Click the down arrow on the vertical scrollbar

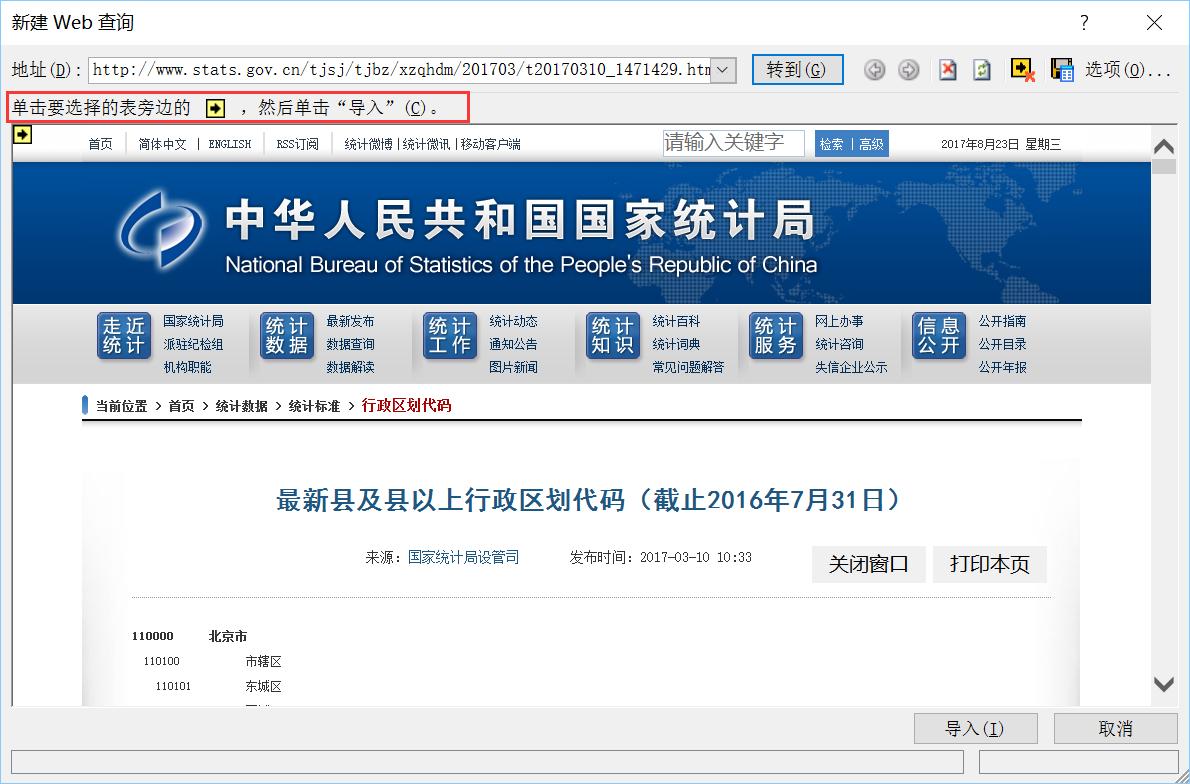click(x=1163, y=685)
